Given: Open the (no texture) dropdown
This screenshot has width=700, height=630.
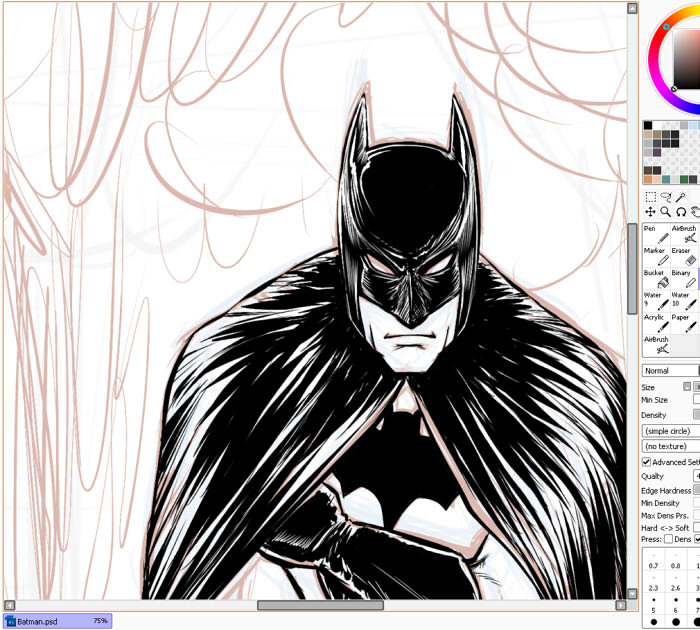Looking at the screenshot, I should (671, 446).
